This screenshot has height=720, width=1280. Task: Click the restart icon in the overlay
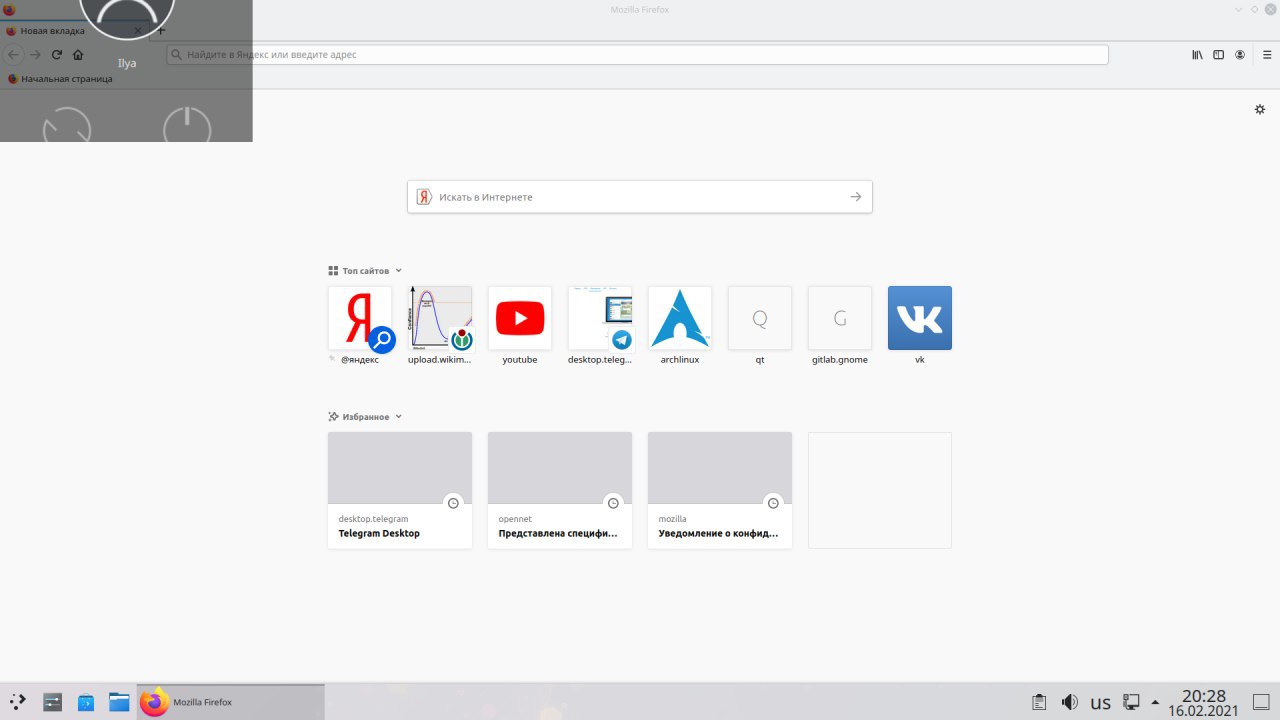(x=67, y=124)
